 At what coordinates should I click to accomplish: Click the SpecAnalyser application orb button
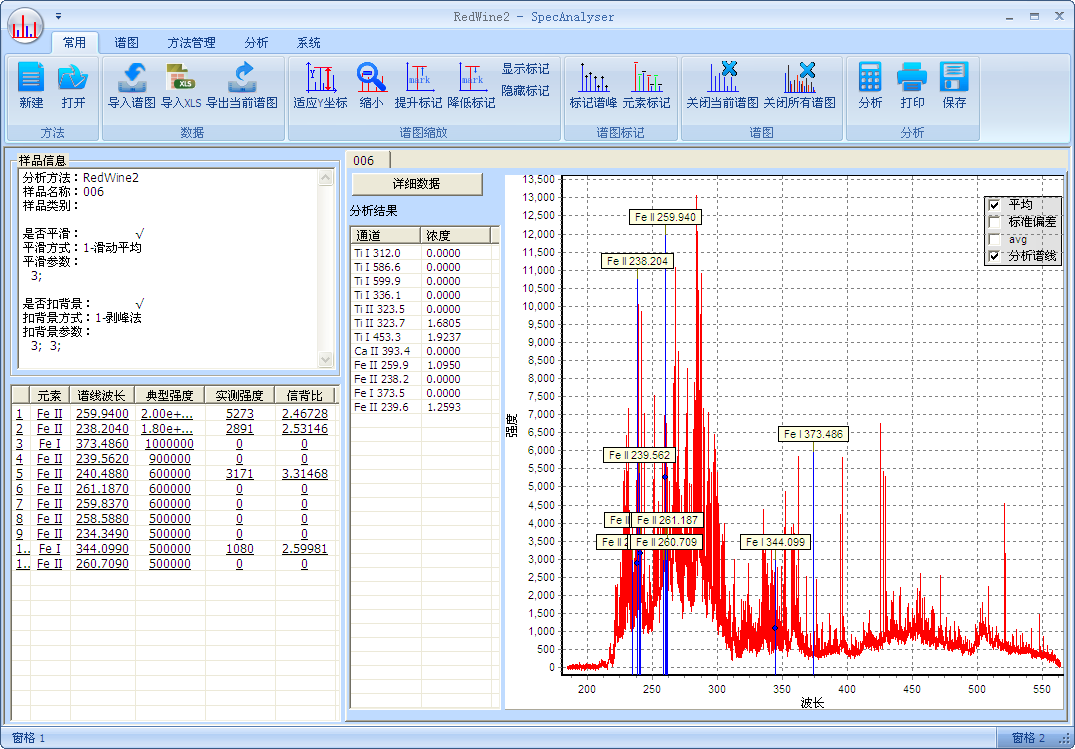point(25,26)
